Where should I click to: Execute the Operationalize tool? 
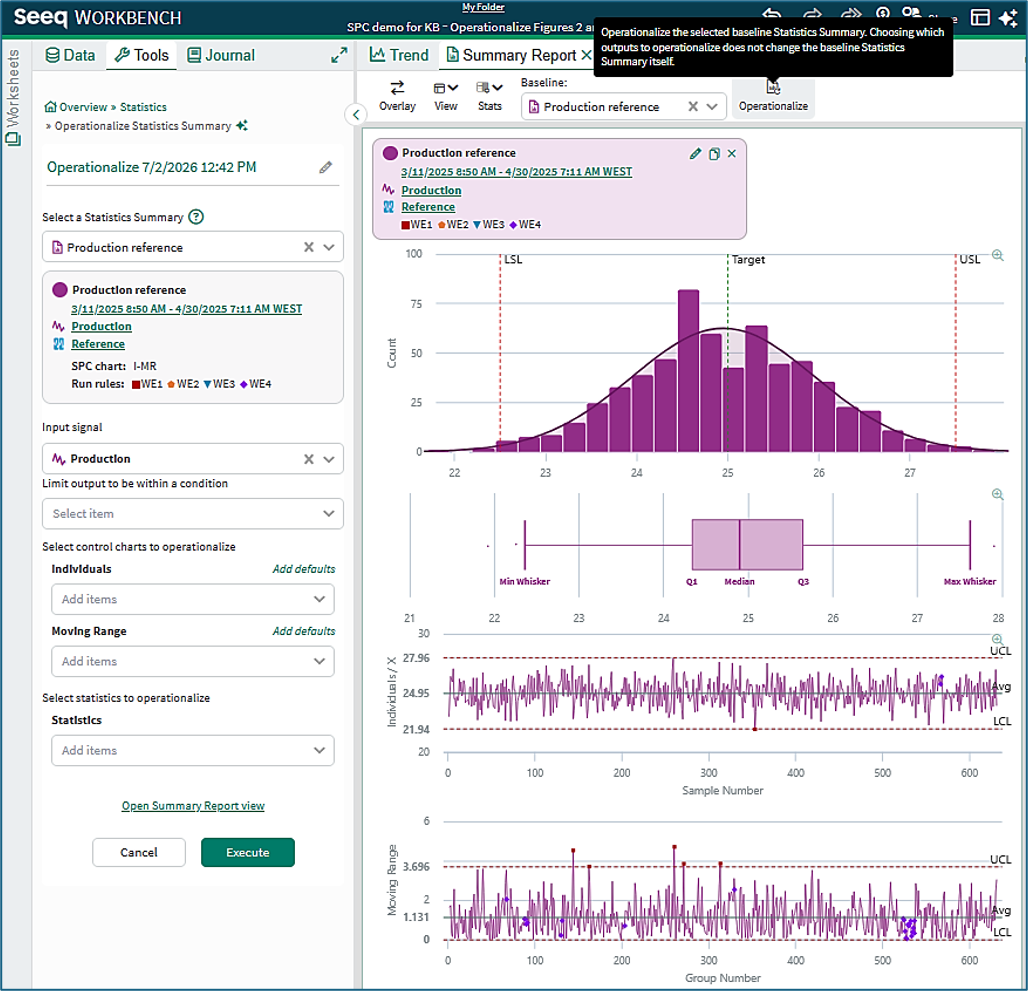tap(247, 852)
